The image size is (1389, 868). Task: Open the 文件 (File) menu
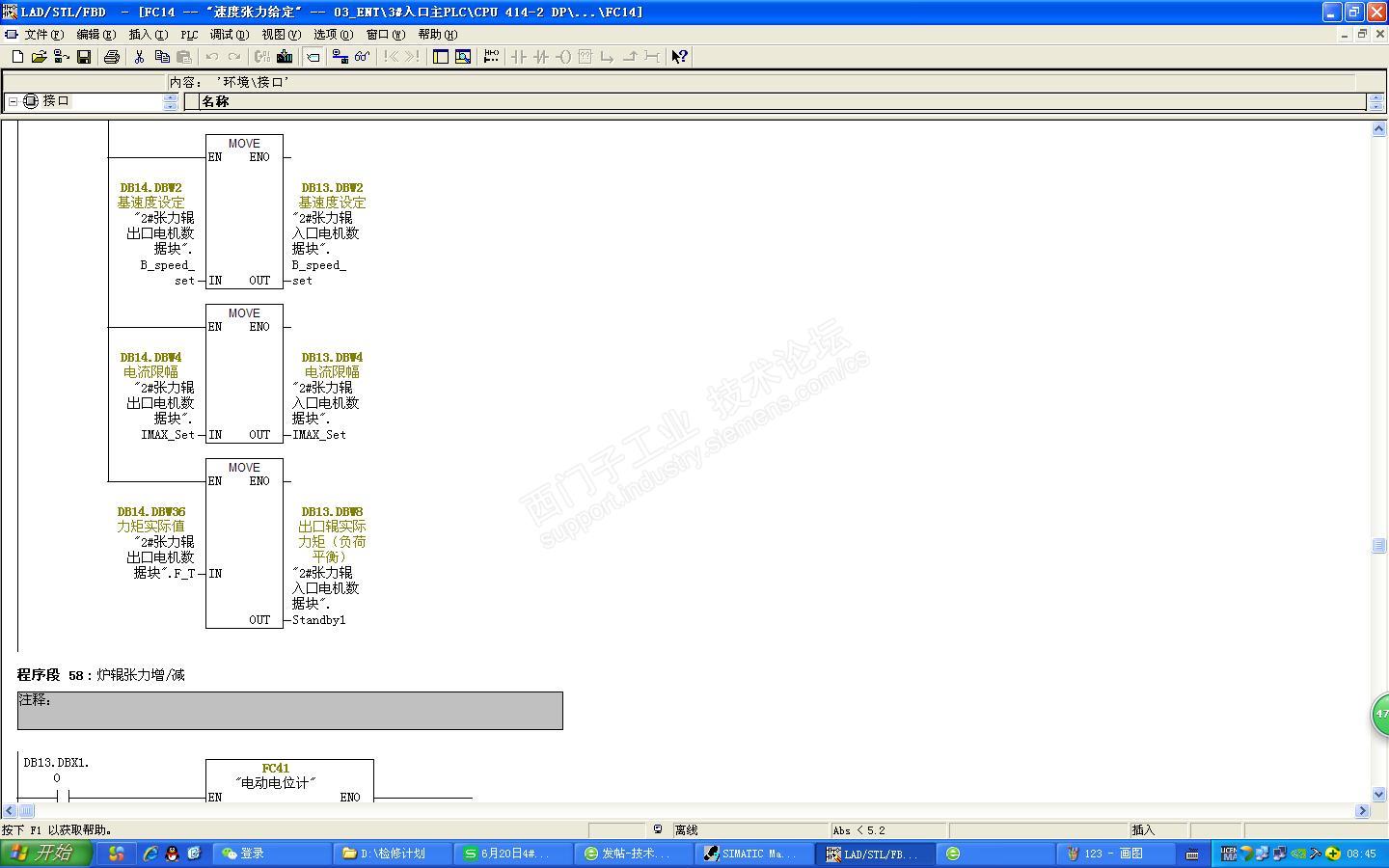(42, 35)
